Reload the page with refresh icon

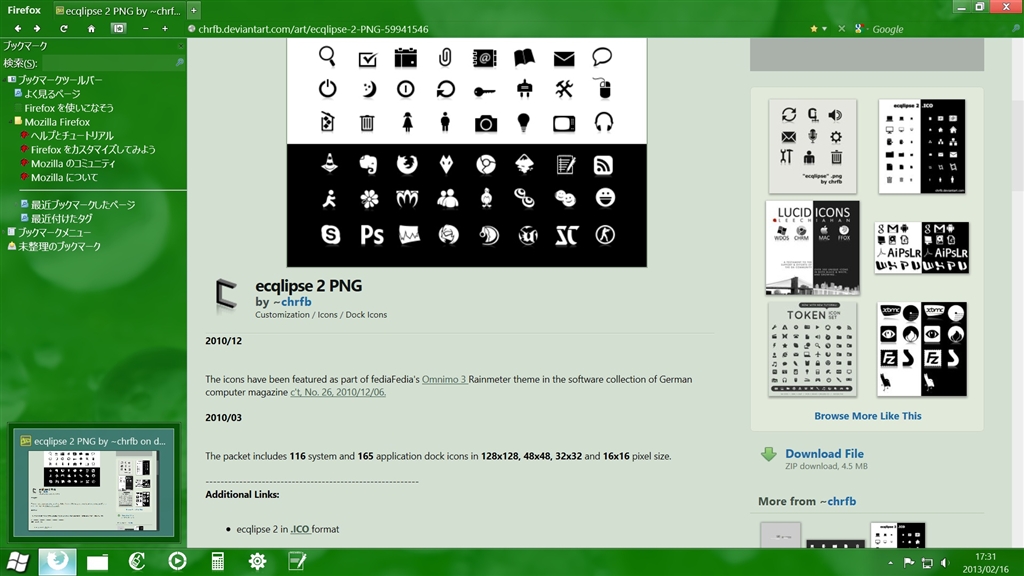(x=63, y=29)
